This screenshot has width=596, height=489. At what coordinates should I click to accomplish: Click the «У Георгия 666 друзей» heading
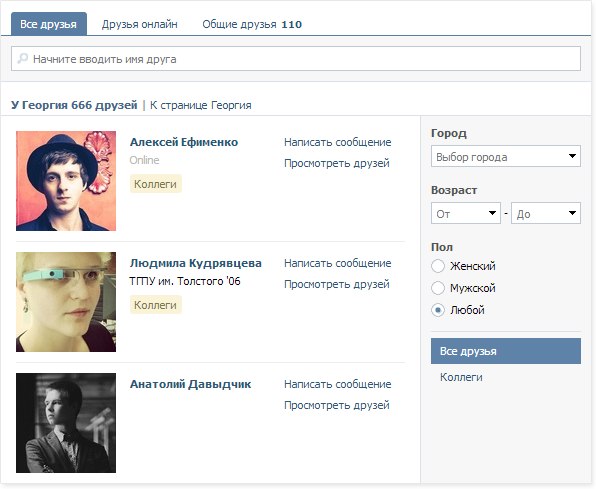coord(74,105)
